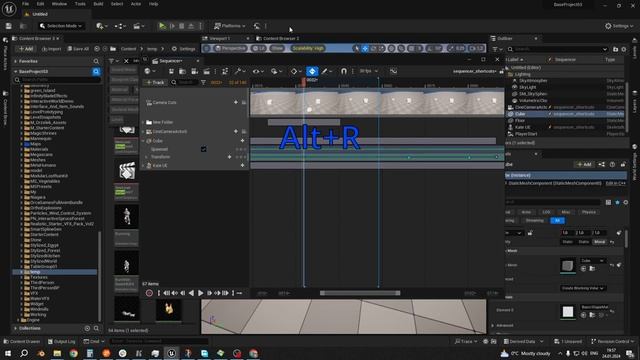The image size is (640, 360).
Task: Select the Mannequin folder
Action: (40, 139)
